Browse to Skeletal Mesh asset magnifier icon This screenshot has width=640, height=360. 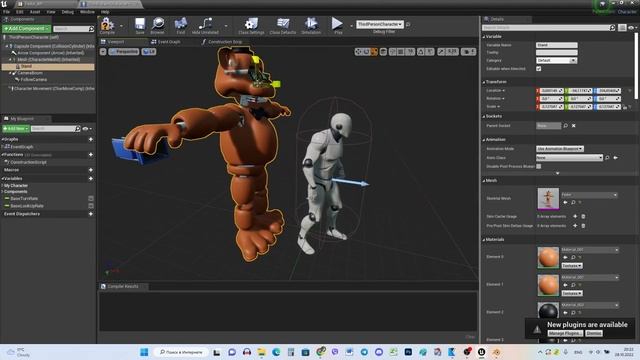pos(573,202)
